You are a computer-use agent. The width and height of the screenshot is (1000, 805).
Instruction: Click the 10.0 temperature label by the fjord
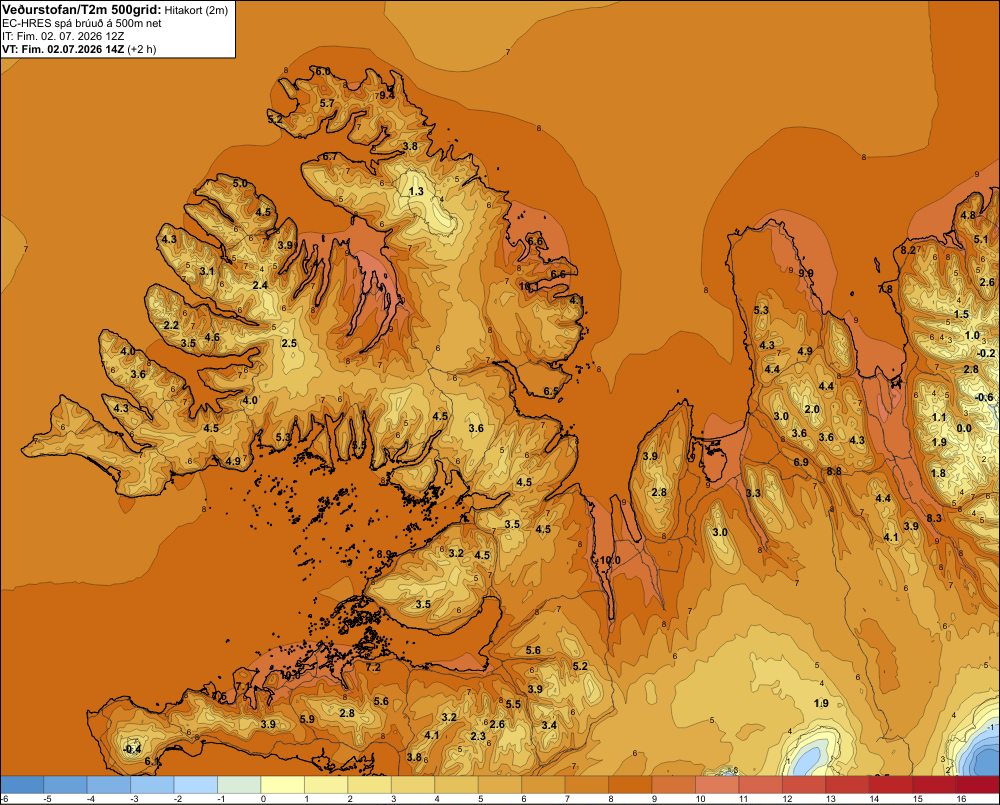pos(610,560)
